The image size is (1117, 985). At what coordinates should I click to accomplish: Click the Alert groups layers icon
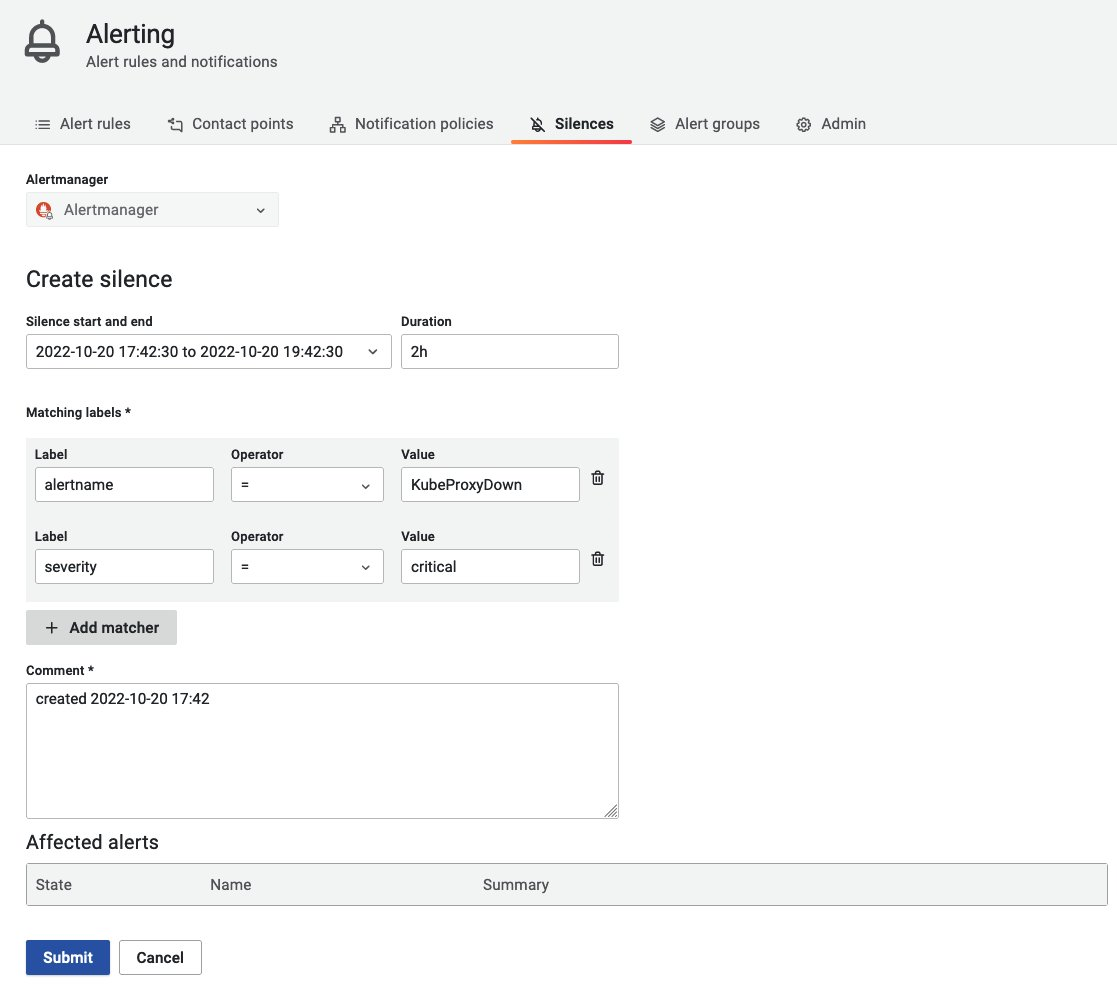point(658,124)
